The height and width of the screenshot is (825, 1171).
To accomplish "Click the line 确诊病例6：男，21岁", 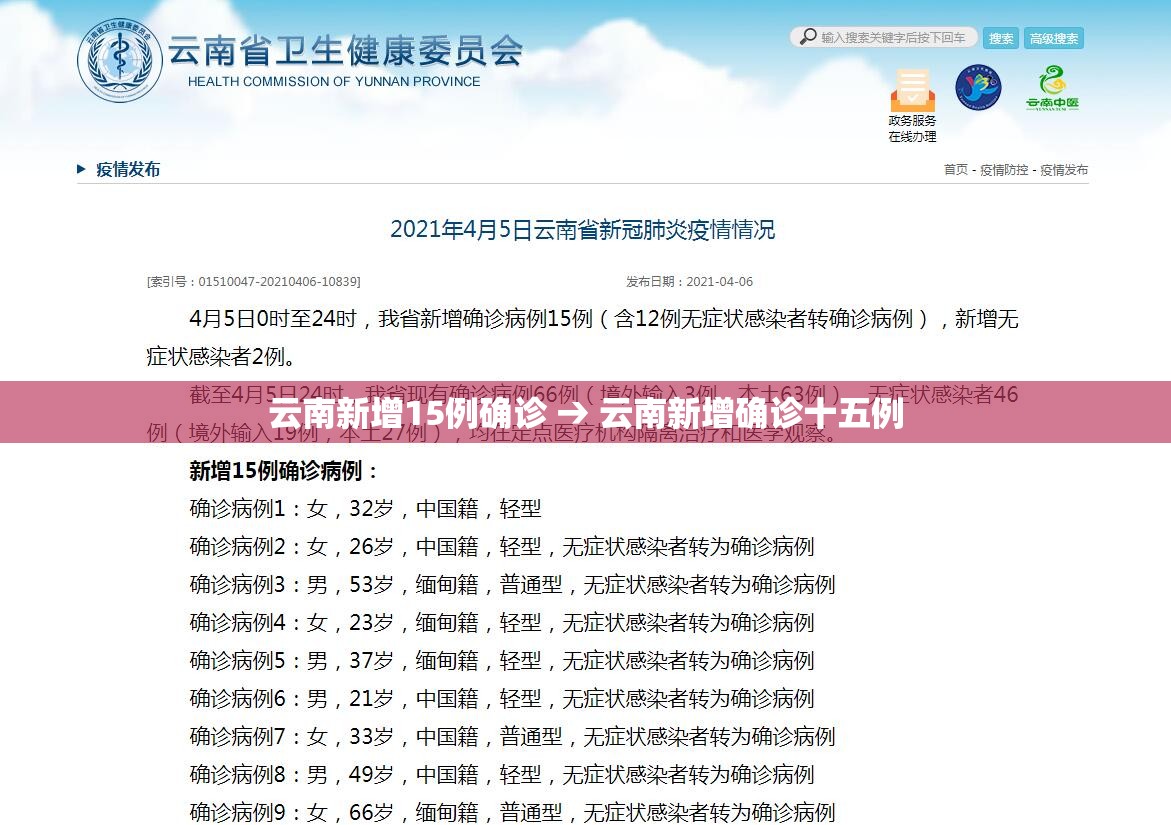I will (x=502, y=699).
